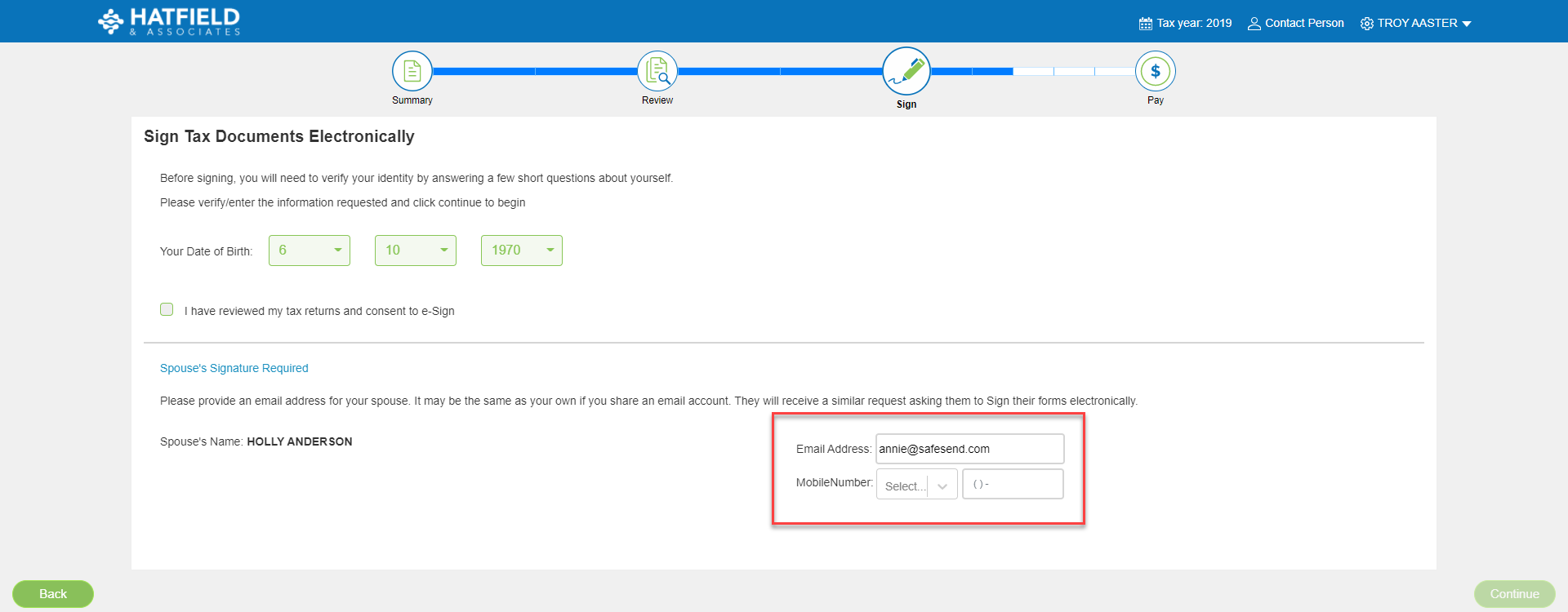The image size is (1568, 612).
Task: Click the HOLLY ANDERSON spouse name
Action: (300, 441)
